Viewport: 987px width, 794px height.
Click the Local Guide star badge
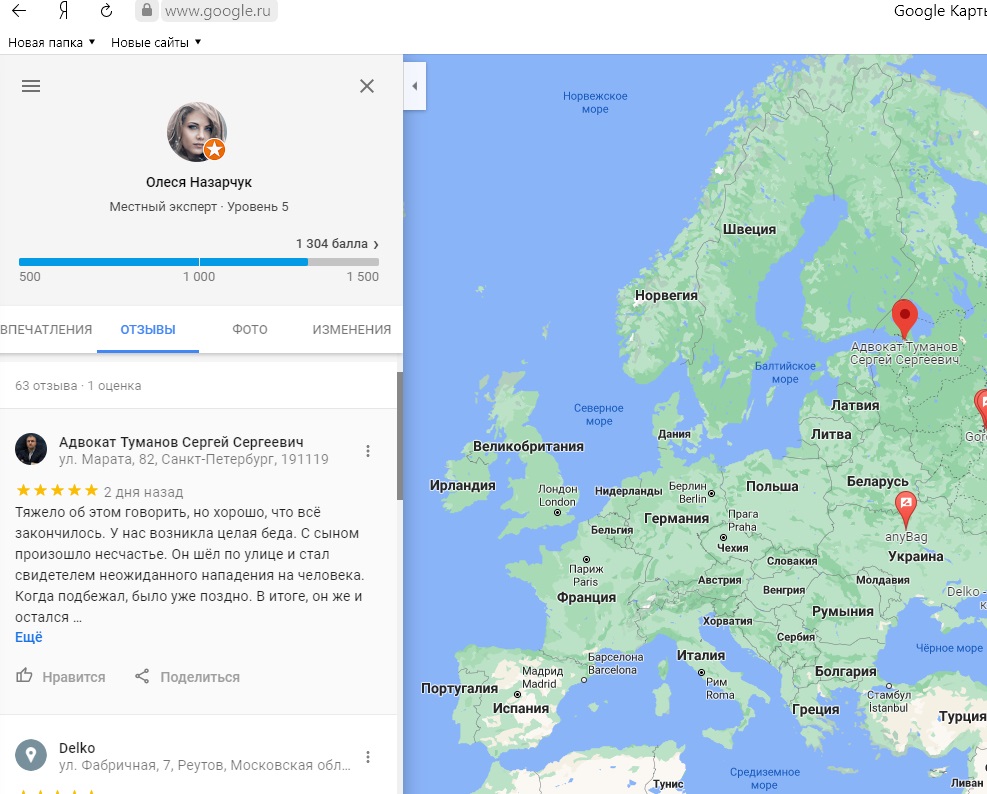click(215, 149)
